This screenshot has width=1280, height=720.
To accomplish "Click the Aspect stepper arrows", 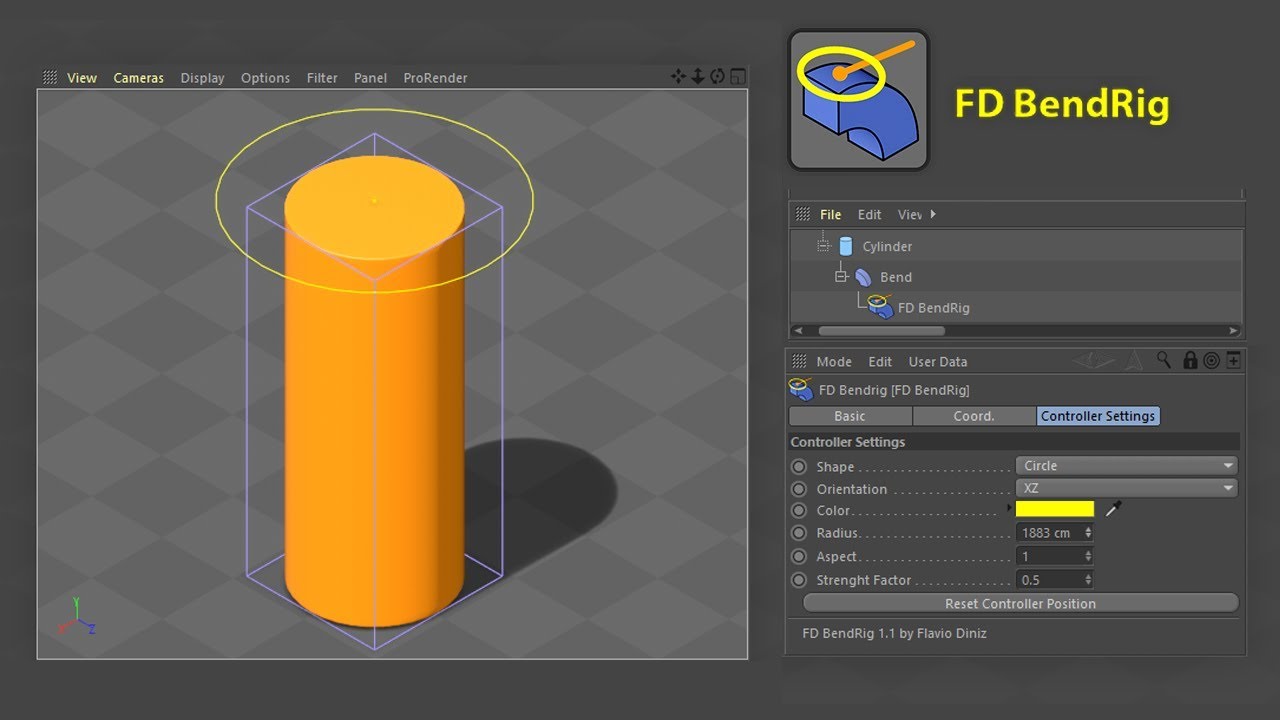I will [1088, 556].
